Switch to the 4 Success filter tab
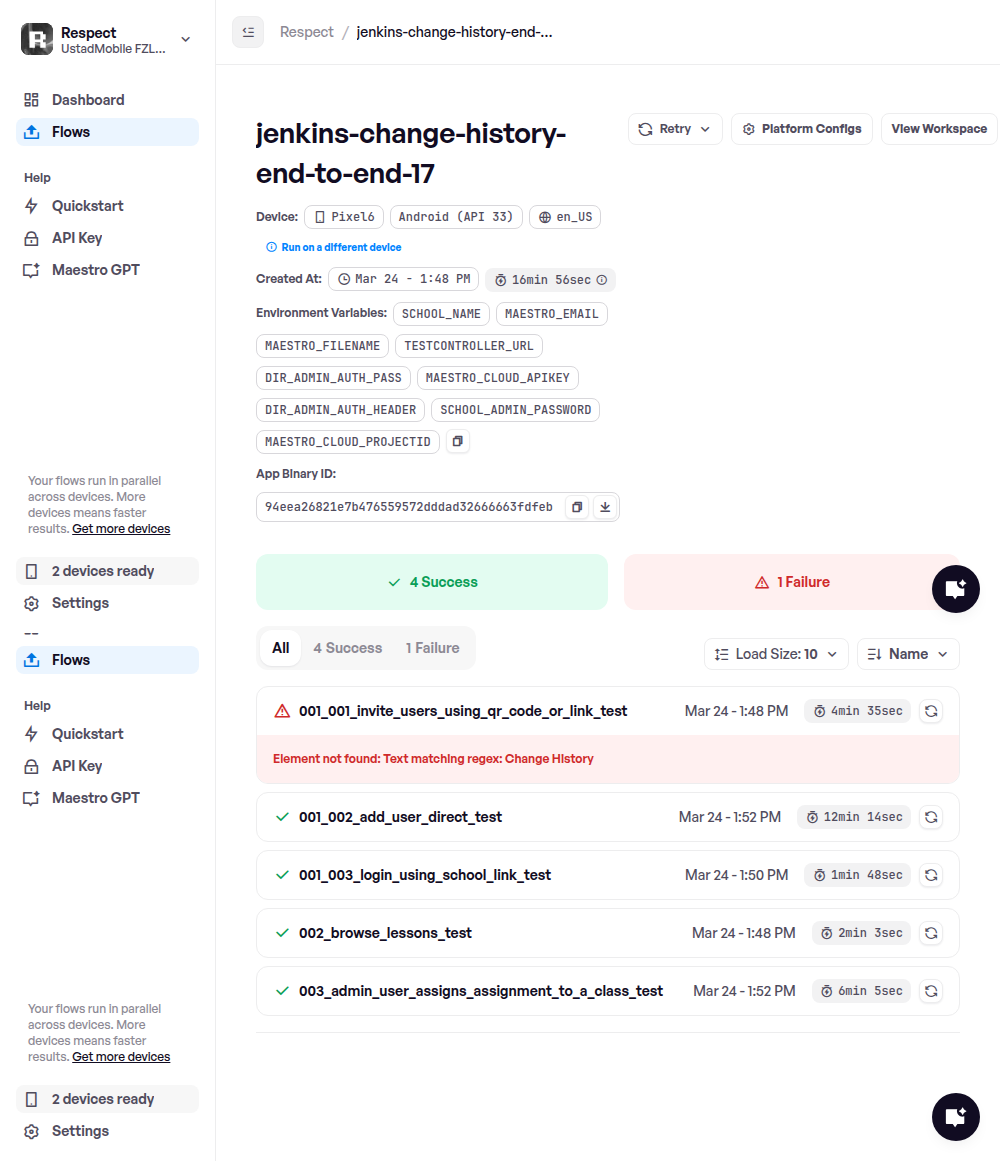This screenshot has width=1000, height=1161. click(x=347, y=648)
